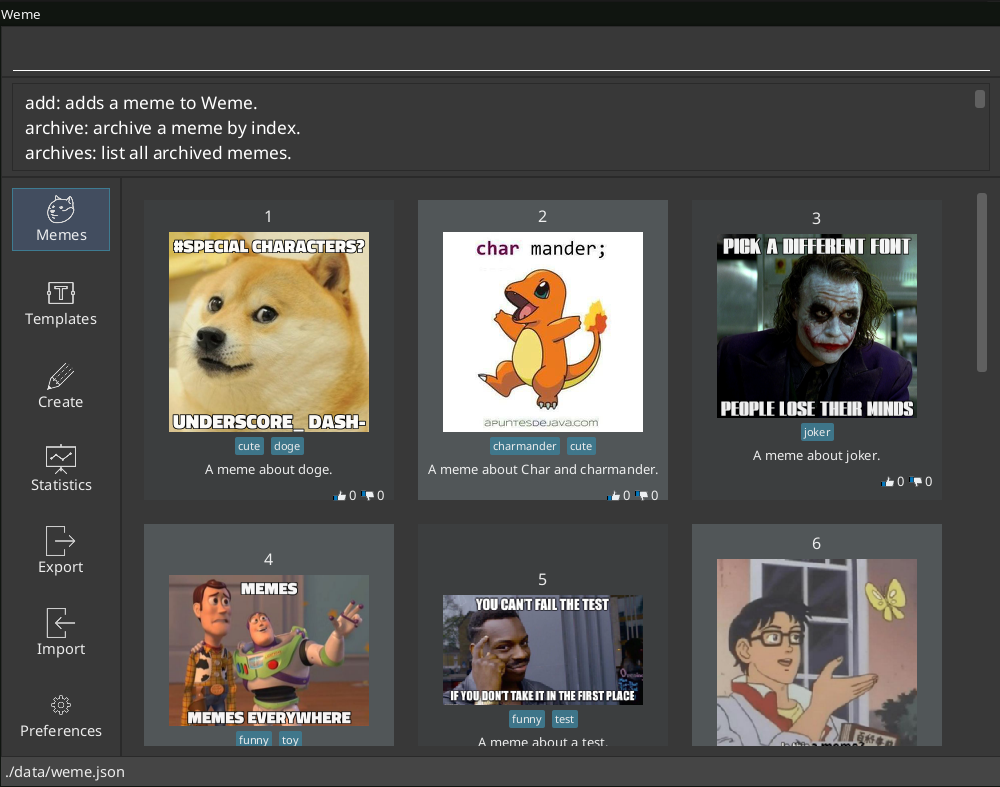Click the 'charmander' tag
The image size is (1000, 787).
524,446
